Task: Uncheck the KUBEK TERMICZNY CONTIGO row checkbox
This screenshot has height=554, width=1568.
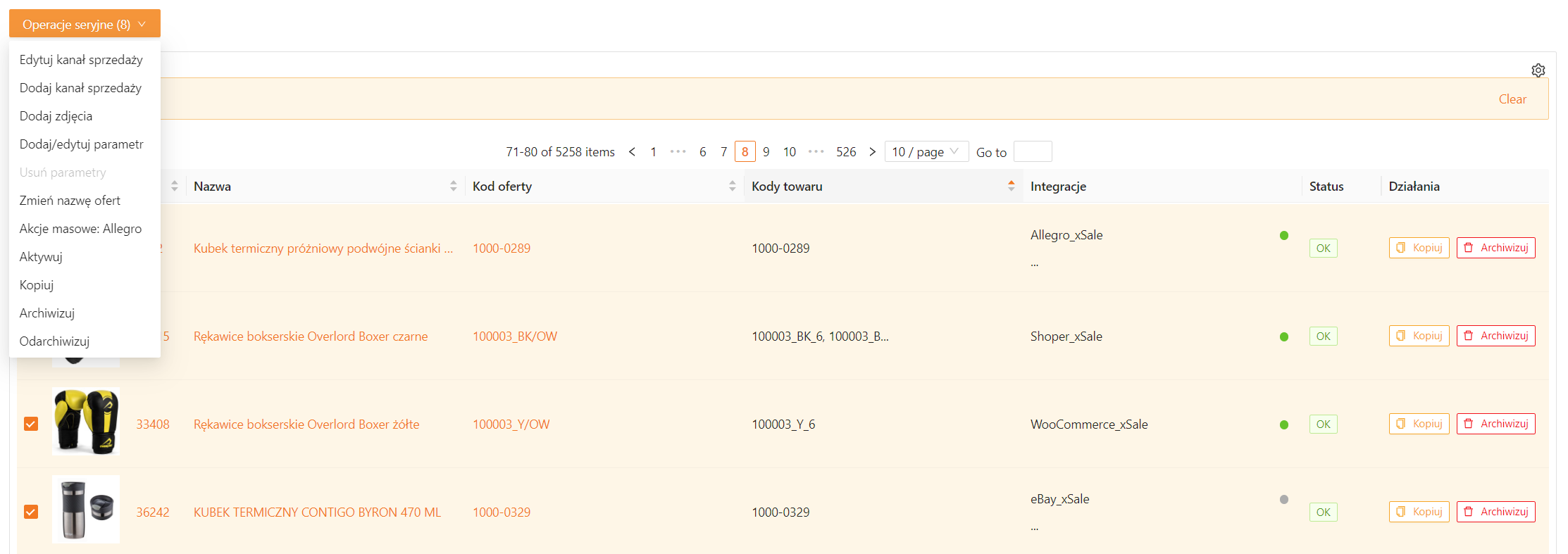Action: pos(31,512)
